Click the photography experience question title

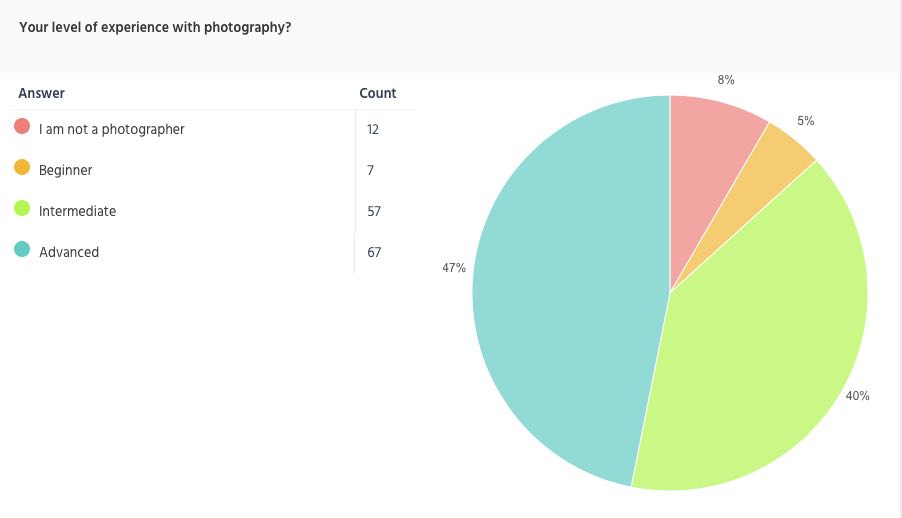(x=155, y=27)
